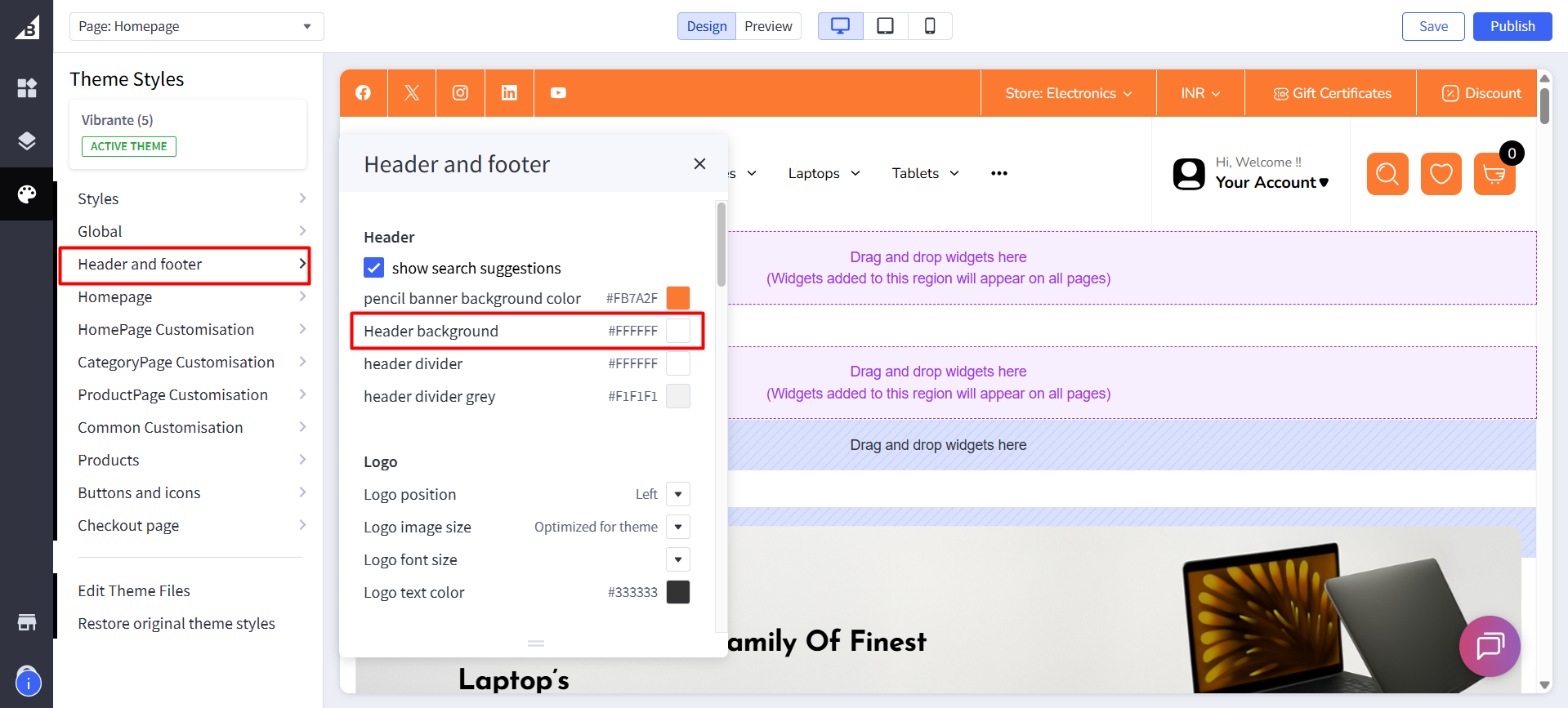Switch to desktop device view
The image size is (1568, 708).
840,26
